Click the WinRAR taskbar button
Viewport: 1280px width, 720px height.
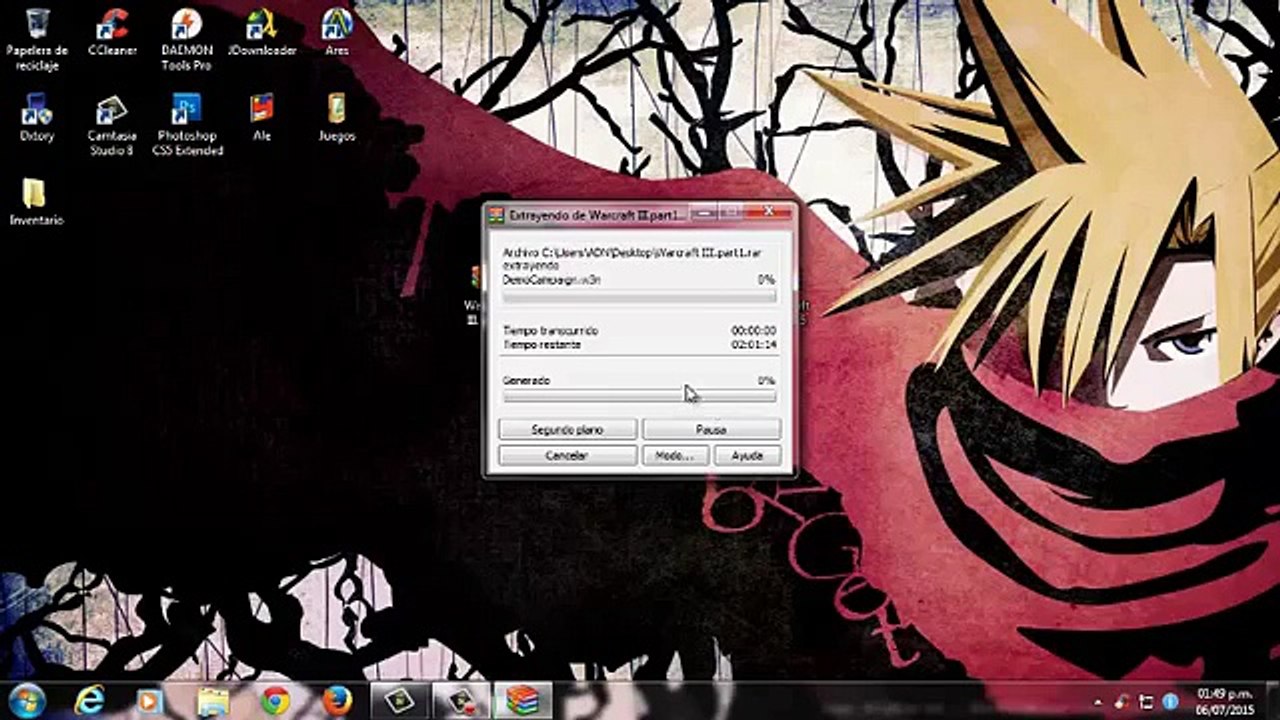[523, 701]
